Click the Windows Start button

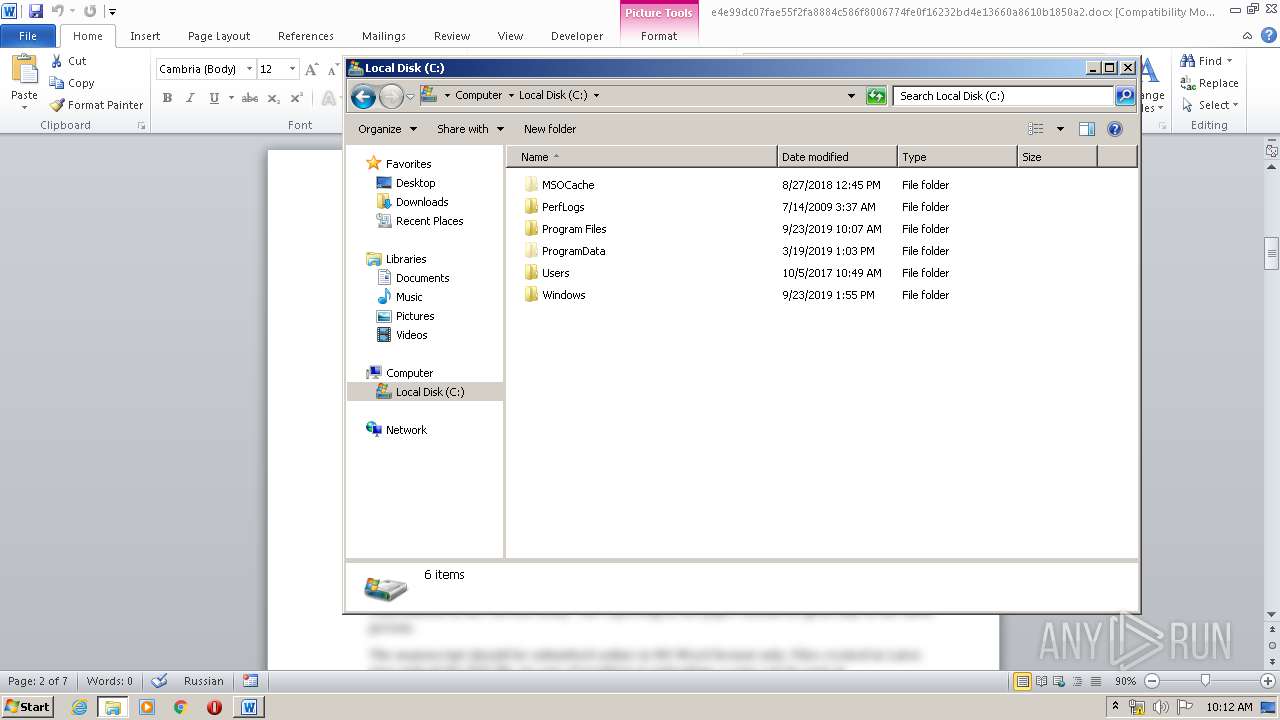click(x=27, y=706)
